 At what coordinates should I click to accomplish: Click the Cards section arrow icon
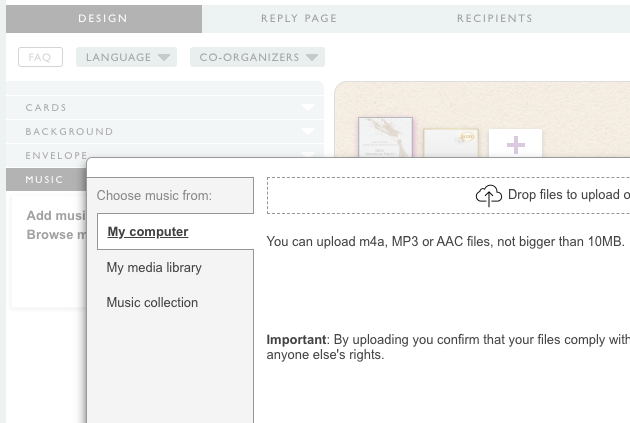click(x=308, y=108)
